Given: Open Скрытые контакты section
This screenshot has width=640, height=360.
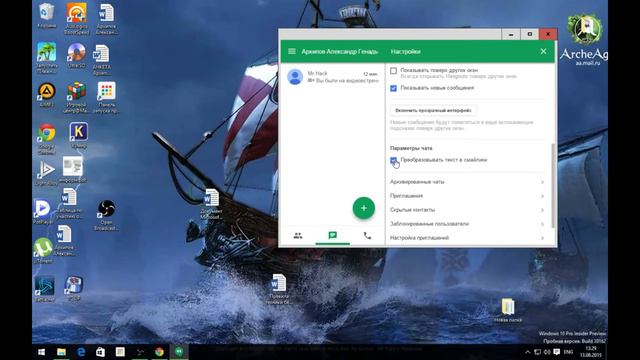Looking at the screenshot, I should click(467, 210).
